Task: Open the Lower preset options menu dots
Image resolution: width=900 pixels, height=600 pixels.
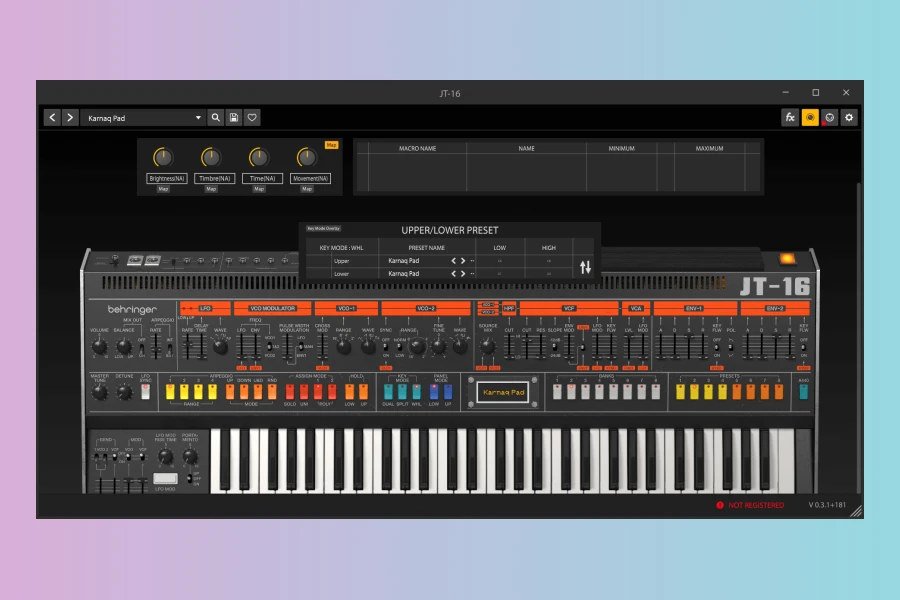Action: coord(472,274)
